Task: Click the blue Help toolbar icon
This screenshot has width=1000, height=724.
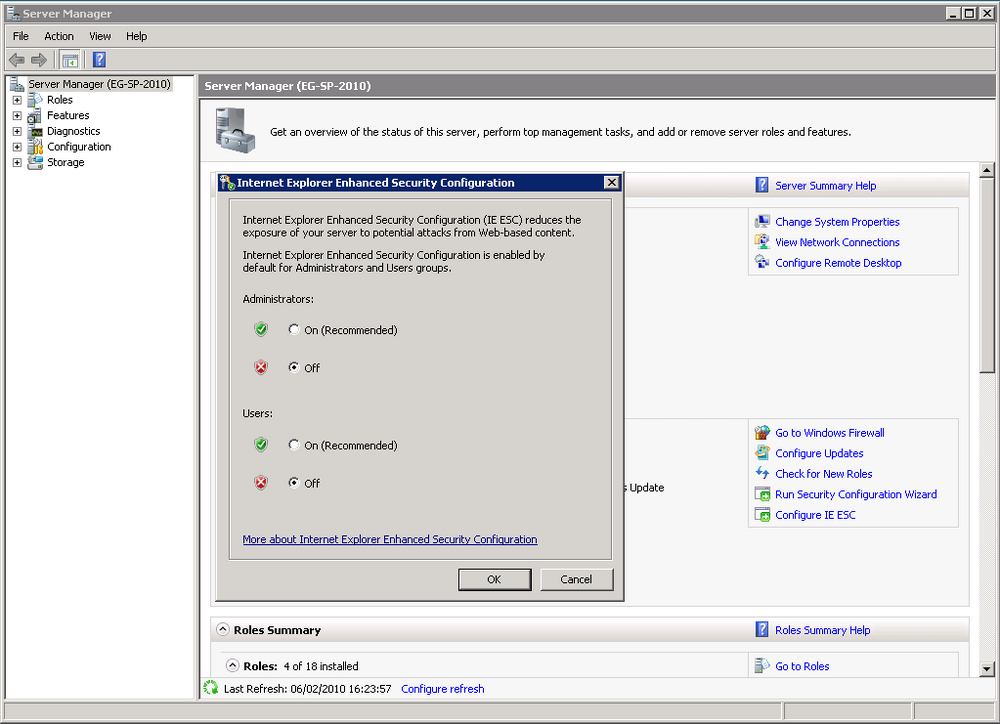Action: click(99, 60)
